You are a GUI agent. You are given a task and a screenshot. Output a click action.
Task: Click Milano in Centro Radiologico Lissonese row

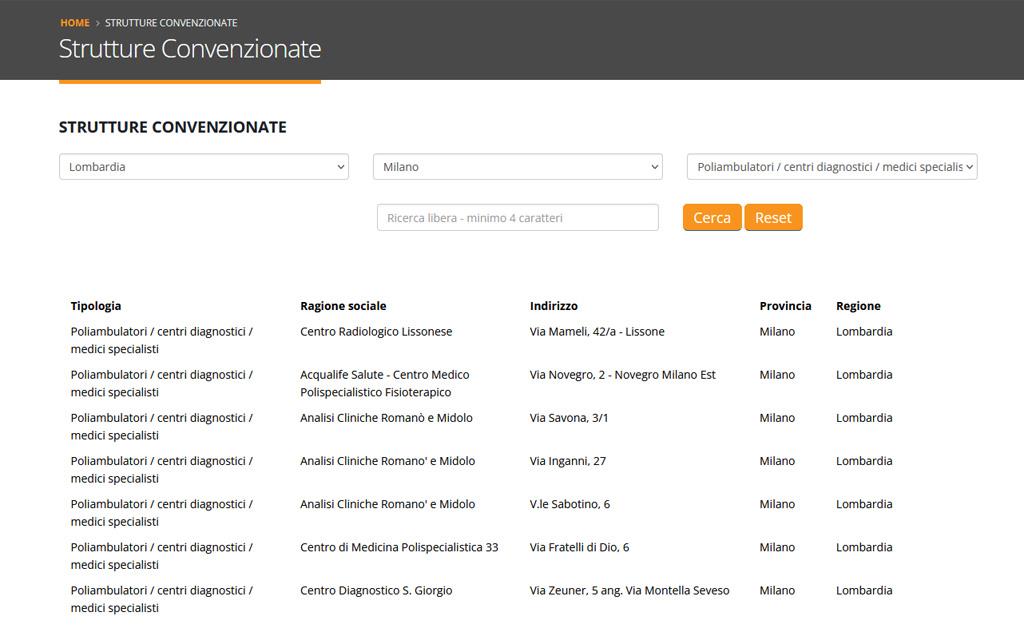(x=777, y=332)
